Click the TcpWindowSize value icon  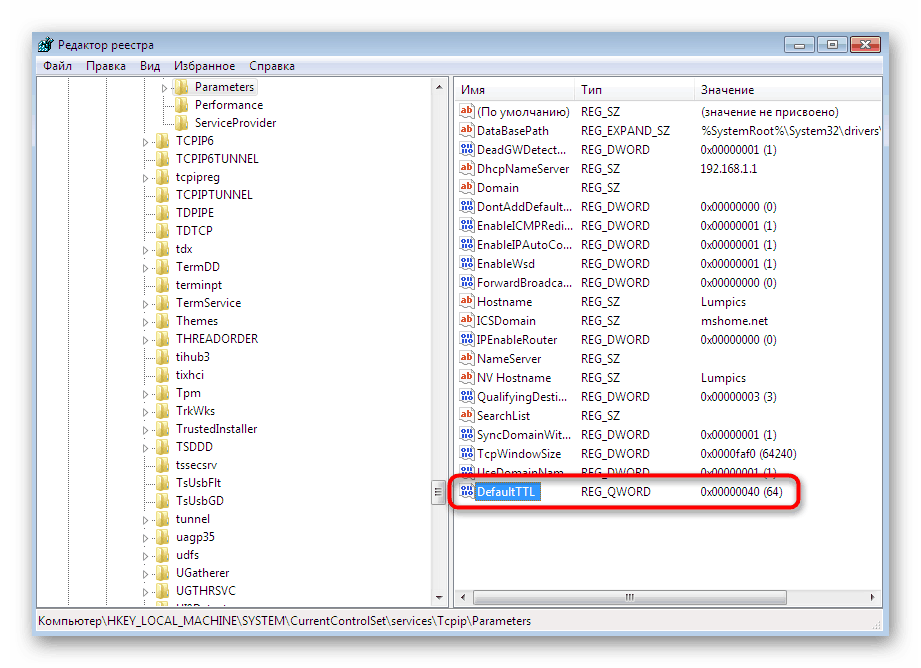tap(466, 454)
